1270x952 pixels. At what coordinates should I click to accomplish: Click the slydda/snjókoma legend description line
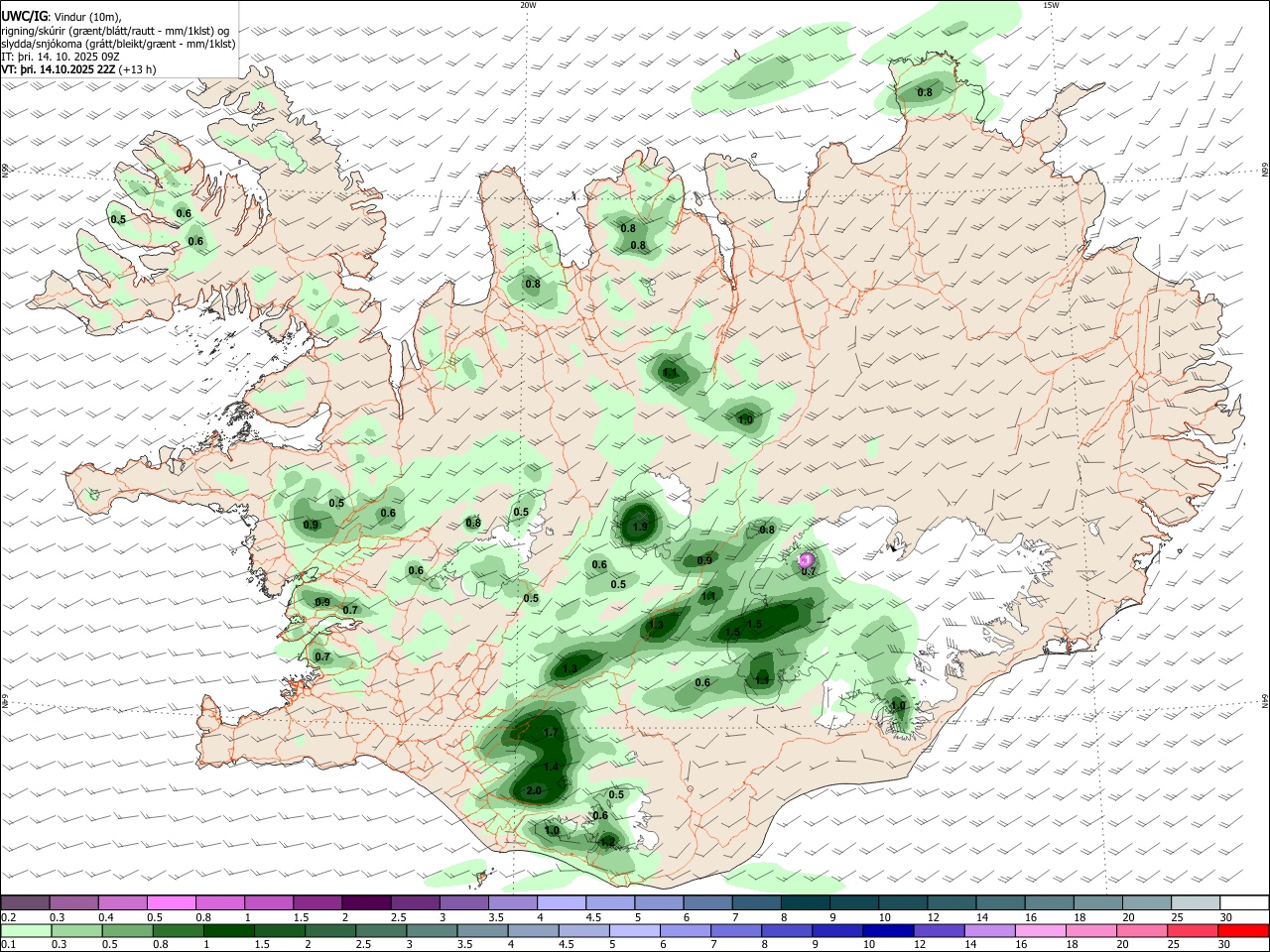[x=118, y=44]
